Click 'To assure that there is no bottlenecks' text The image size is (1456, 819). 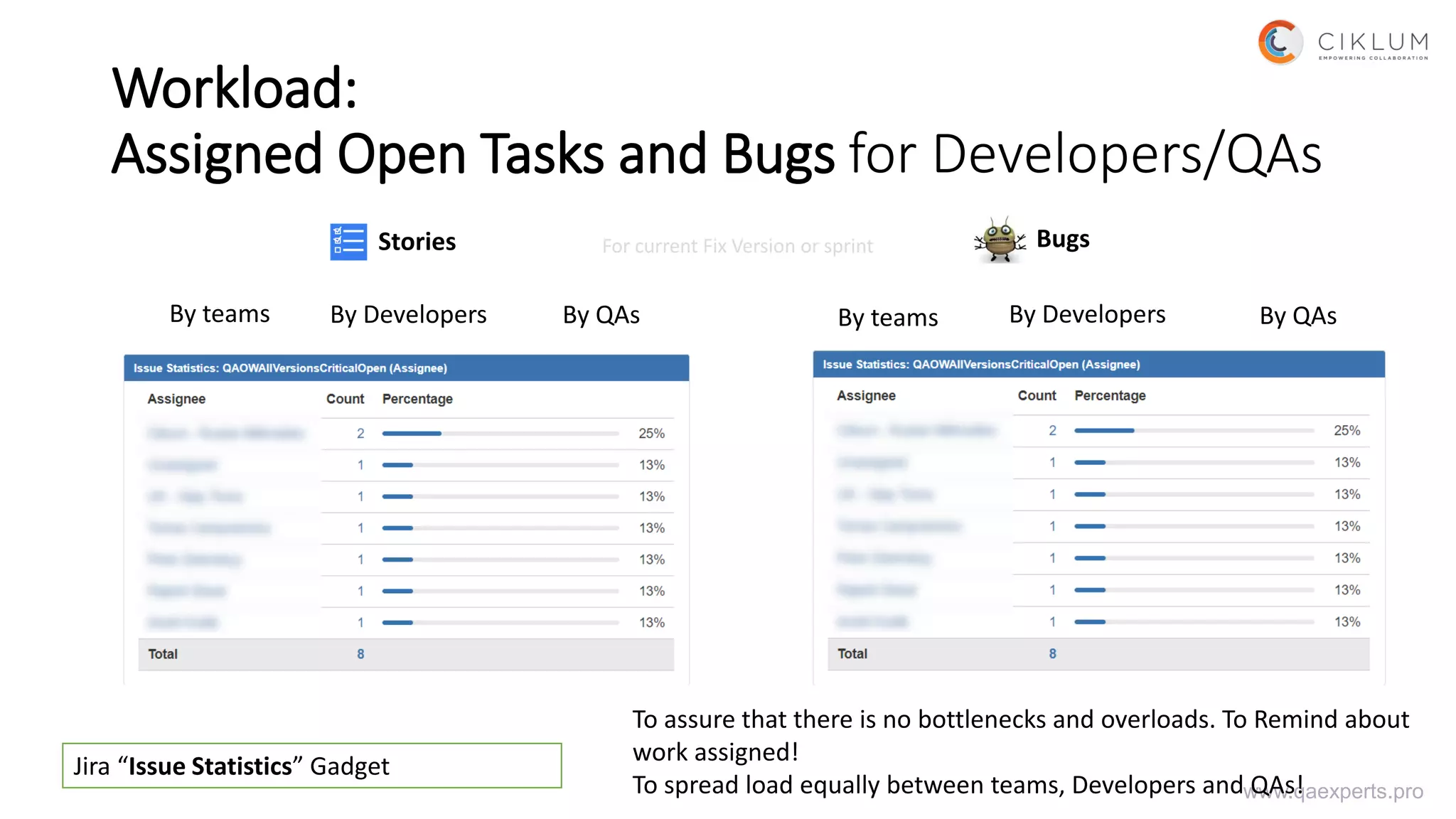point(841,719)
